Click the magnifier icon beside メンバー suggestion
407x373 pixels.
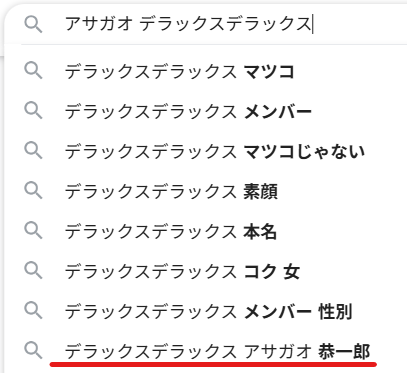(x=33, y=111)
